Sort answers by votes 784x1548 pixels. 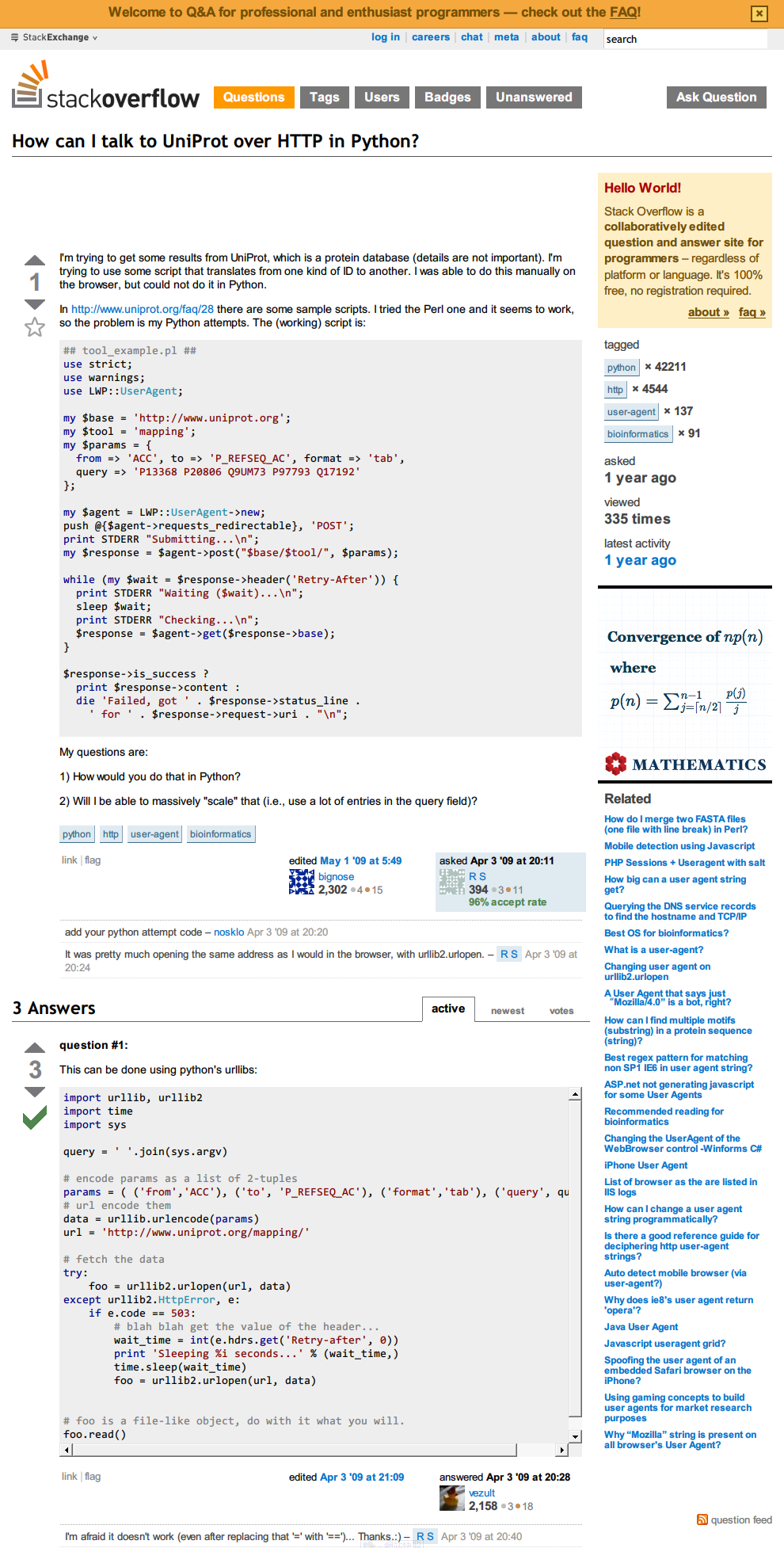(561, 1011)
